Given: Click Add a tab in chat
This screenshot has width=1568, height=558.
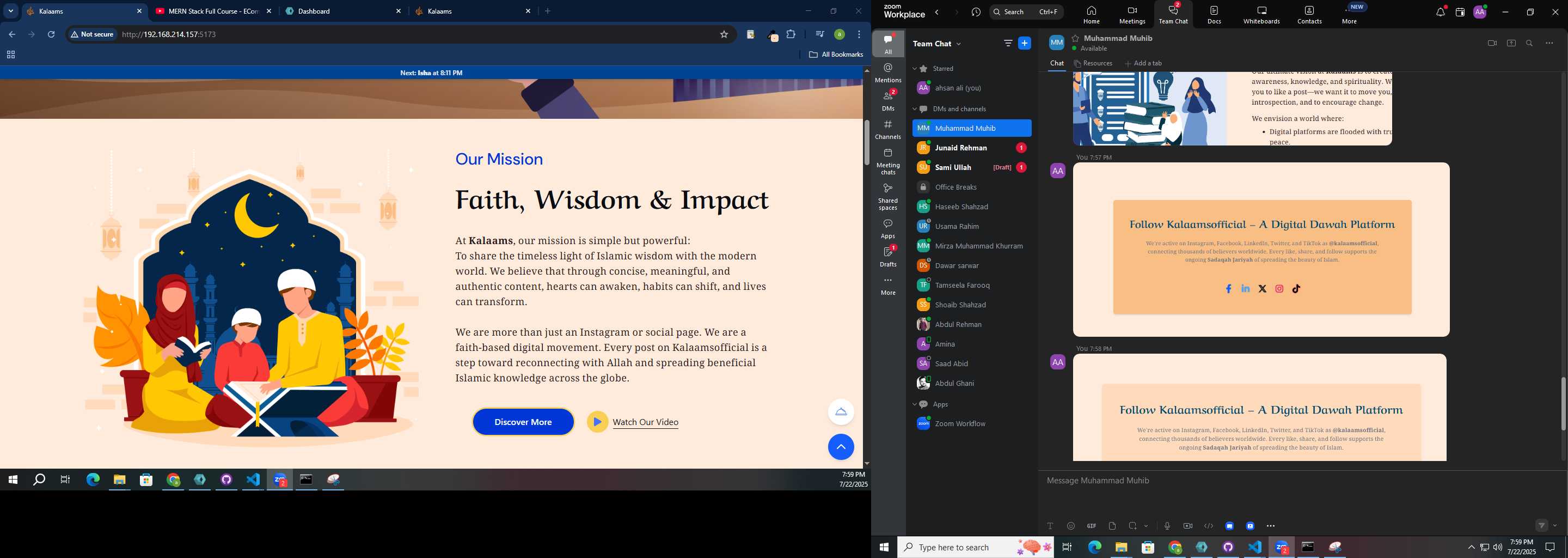Looking at the screenshot, I should [x=1144, y=63].
